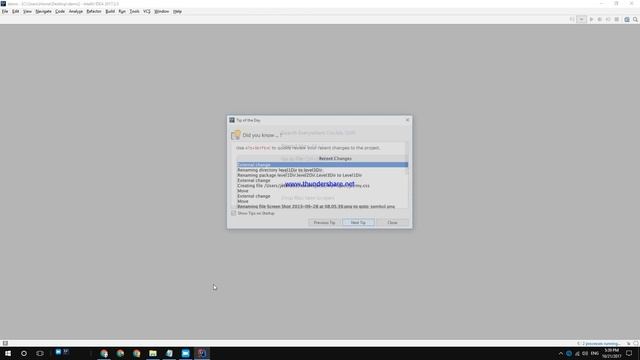Image resolution: width=640 pixels, height=360 pixels.
Task: Open the Navigate menu
Action: [43, 11]
